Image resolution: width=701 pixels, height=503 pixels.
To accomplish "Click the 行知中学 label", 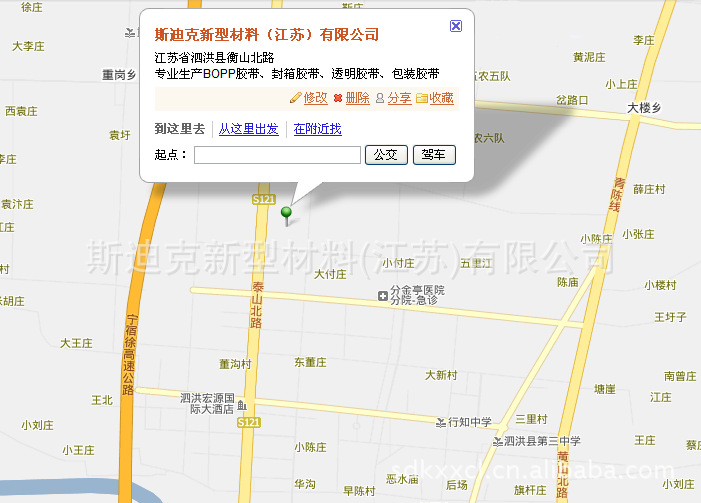I will [x=469, y=422].
